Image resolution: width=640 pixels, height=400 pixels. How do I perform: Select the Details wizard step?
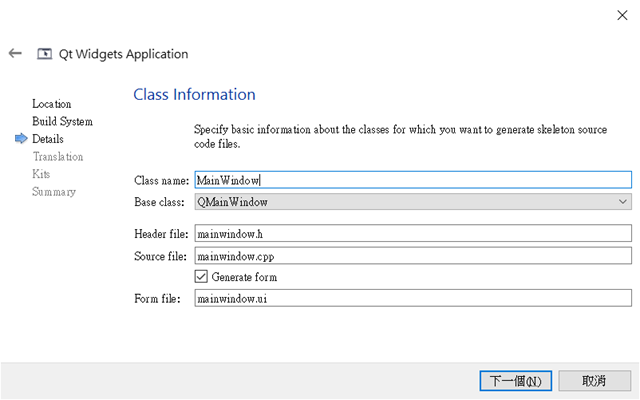(48, 139)
